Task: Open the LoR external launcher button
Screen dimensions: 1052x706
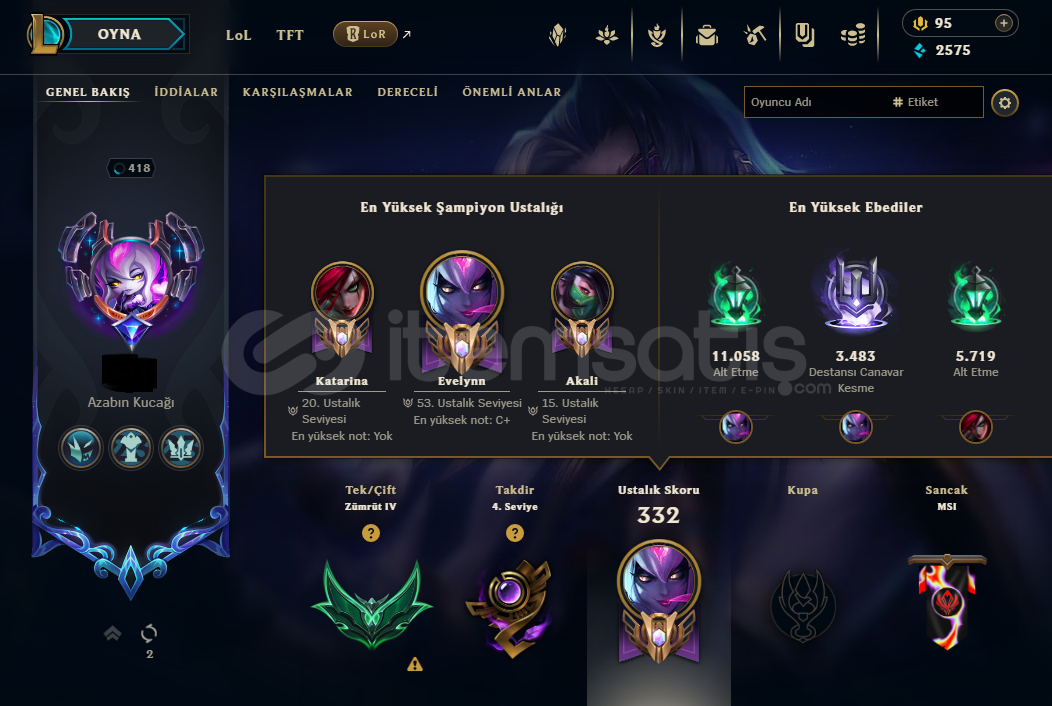Action: [366, 34]
